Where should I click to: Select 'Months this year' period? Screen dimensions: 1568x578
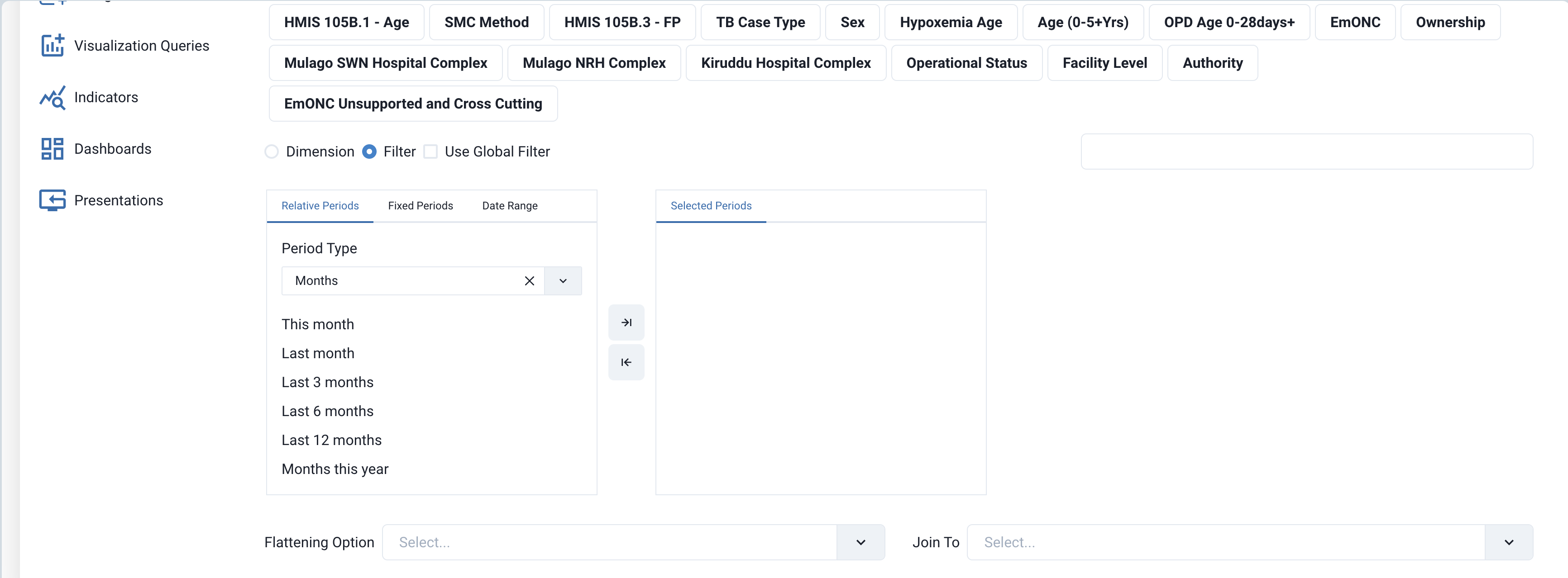335,470
